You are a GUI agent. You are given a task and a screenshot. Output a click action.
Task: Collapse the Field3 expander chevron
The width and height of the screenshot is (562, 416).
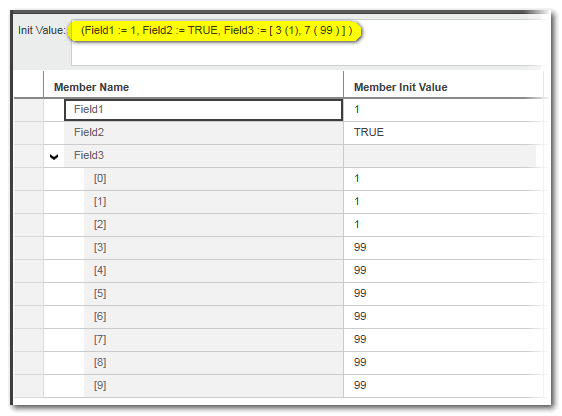(54, 157)
